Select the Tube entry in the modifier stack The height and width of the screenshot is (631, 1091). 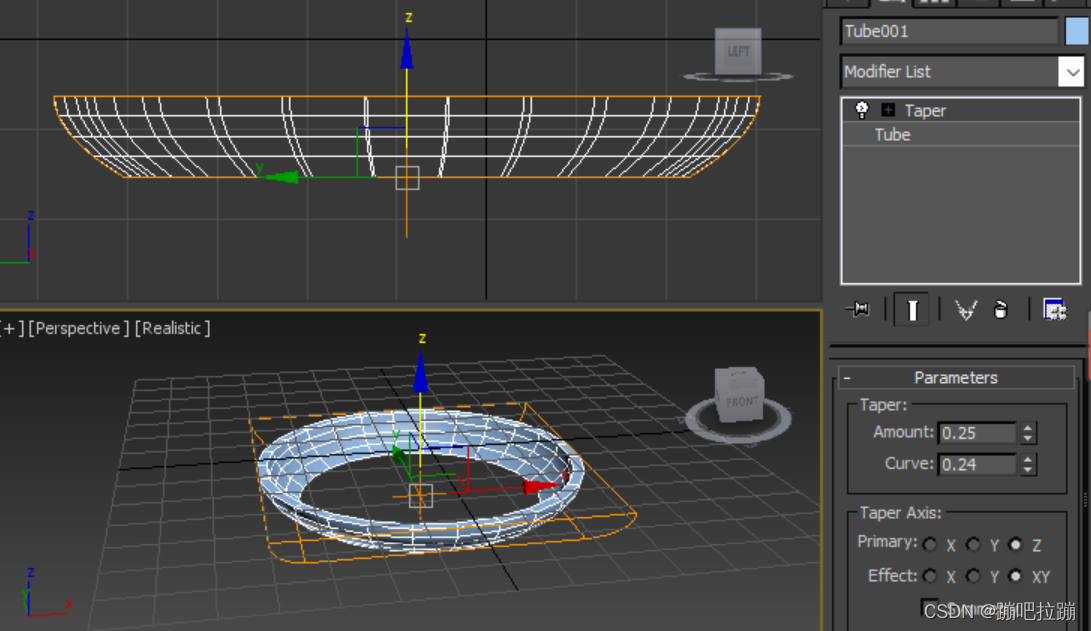point(891,135)
